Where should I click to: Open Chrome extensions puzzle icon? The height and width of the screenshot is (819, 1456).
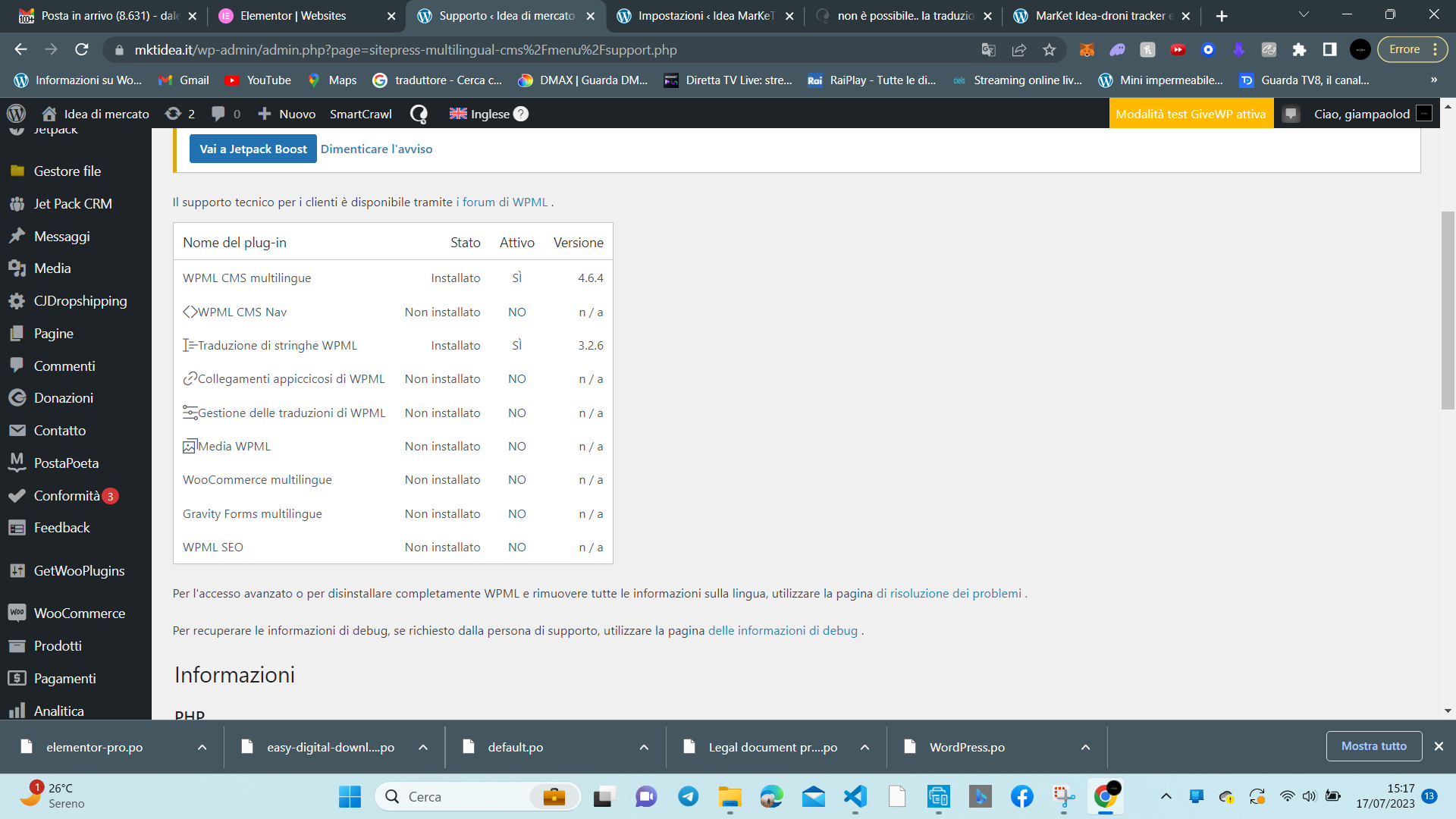pos(1300,50)
